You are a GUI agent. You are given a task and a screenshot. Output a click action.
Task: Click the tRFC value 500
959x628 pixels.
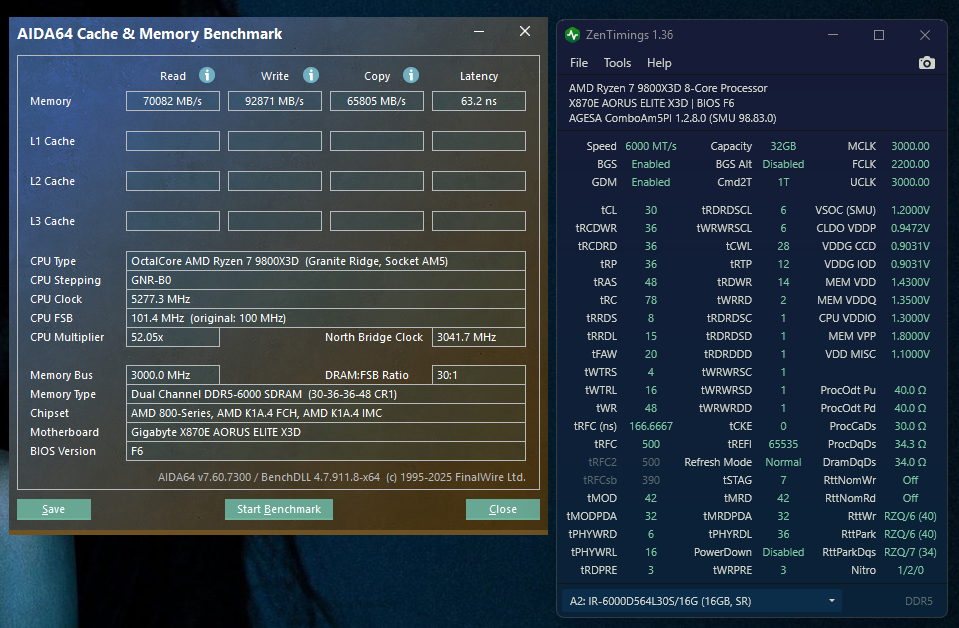click(651, 444)
